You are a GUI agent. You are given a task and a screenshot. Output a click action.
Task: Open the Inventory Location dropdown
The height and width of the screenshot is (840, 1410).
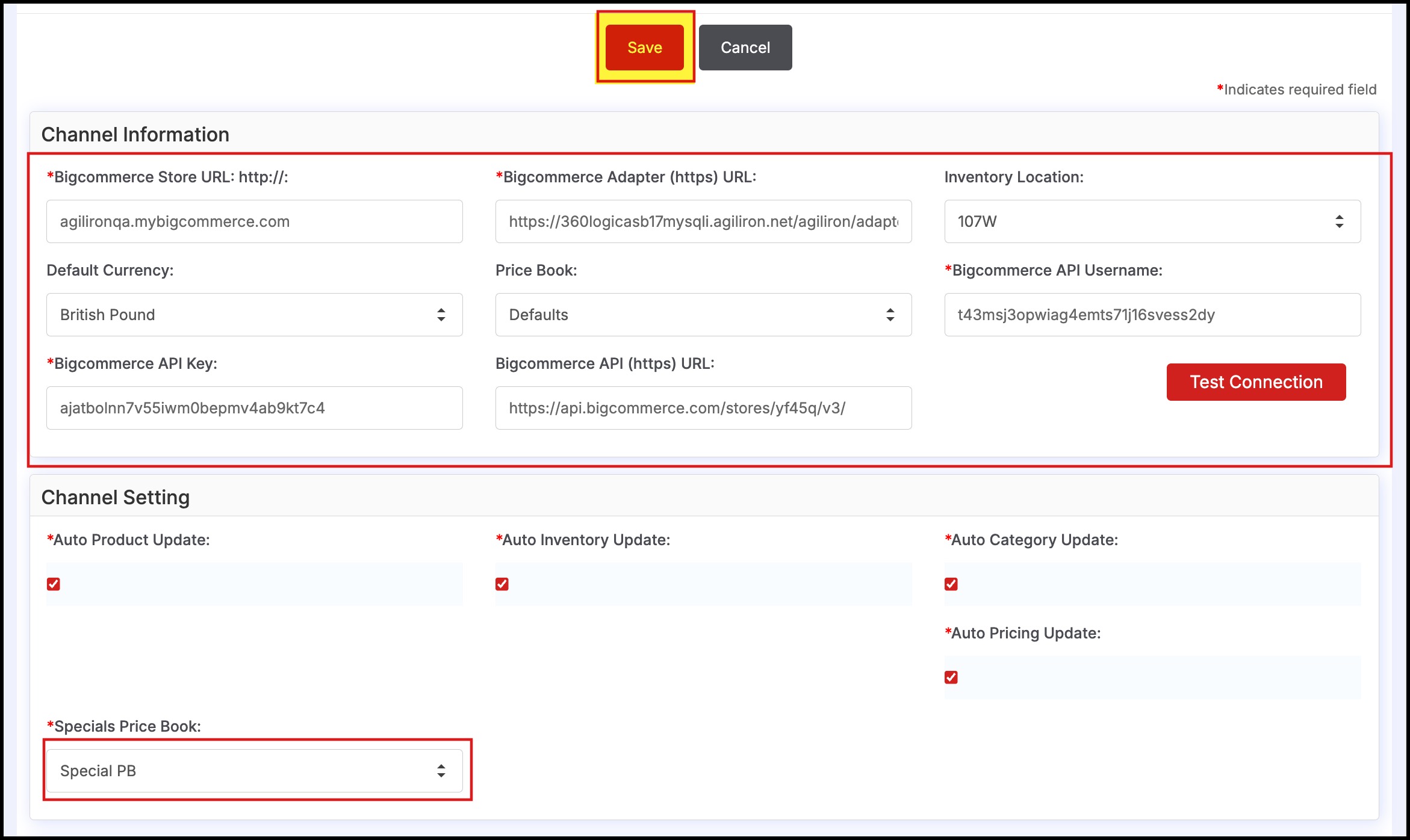point(1152,221)
